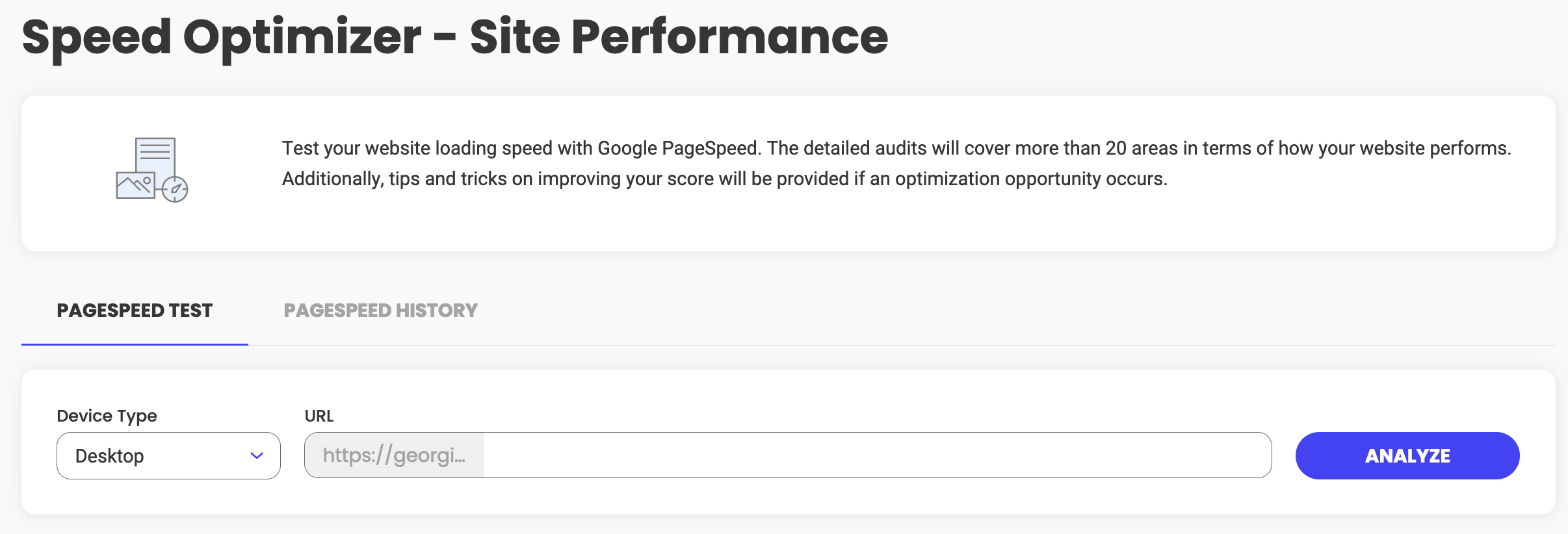Start the test with the Analyze button
This screenshot has height=534, width=1568.
pos(1407,455)
